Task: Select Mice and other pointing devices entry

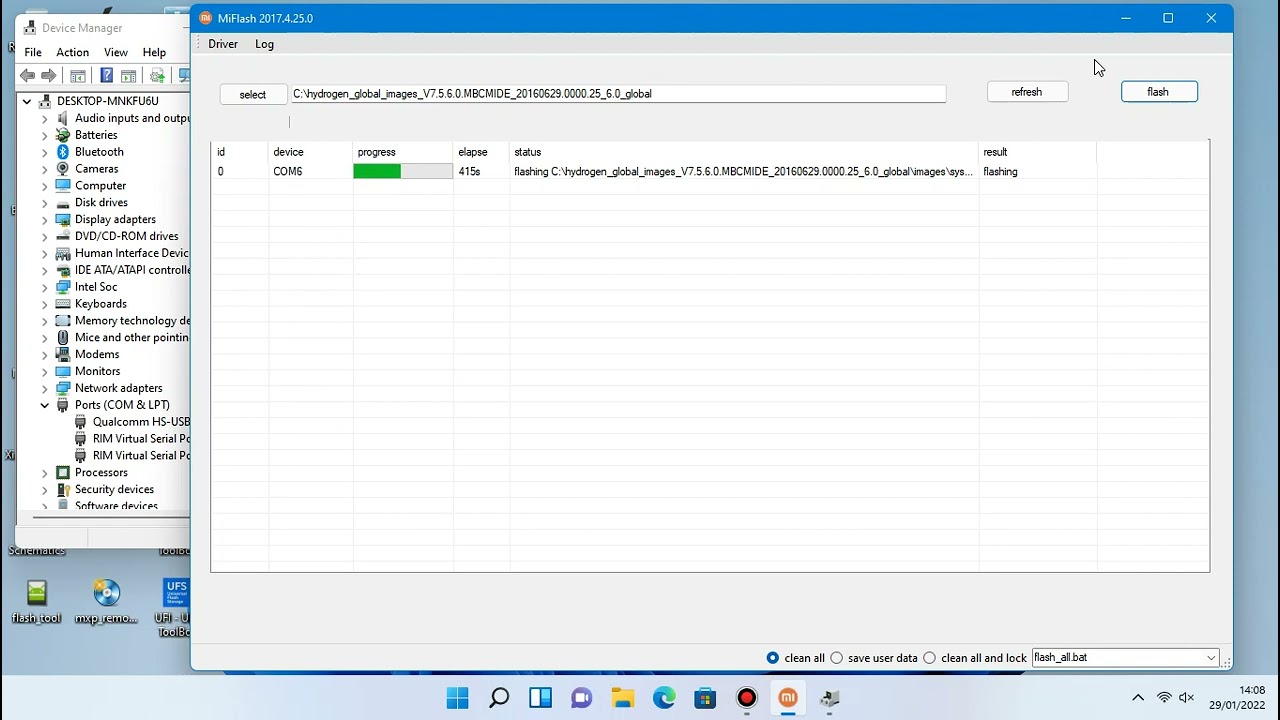Action: coord(131,338)
